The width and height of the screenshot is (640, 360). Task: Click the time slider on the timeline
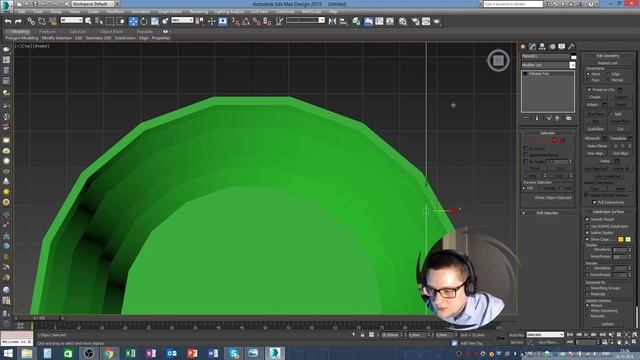click(x=39, y=318)
